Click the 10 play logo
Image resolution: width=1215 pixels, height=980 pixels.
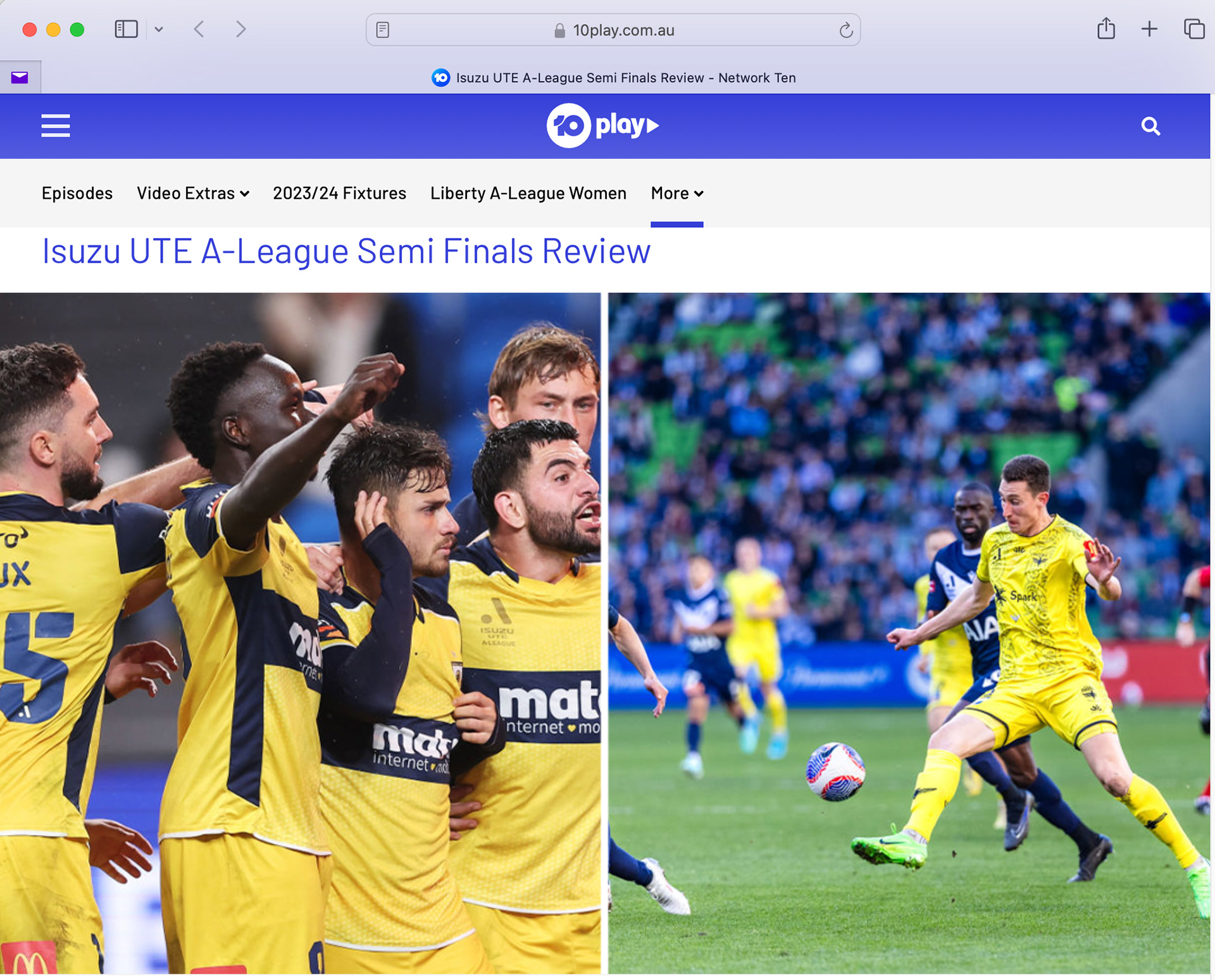[x=602, y=125]
